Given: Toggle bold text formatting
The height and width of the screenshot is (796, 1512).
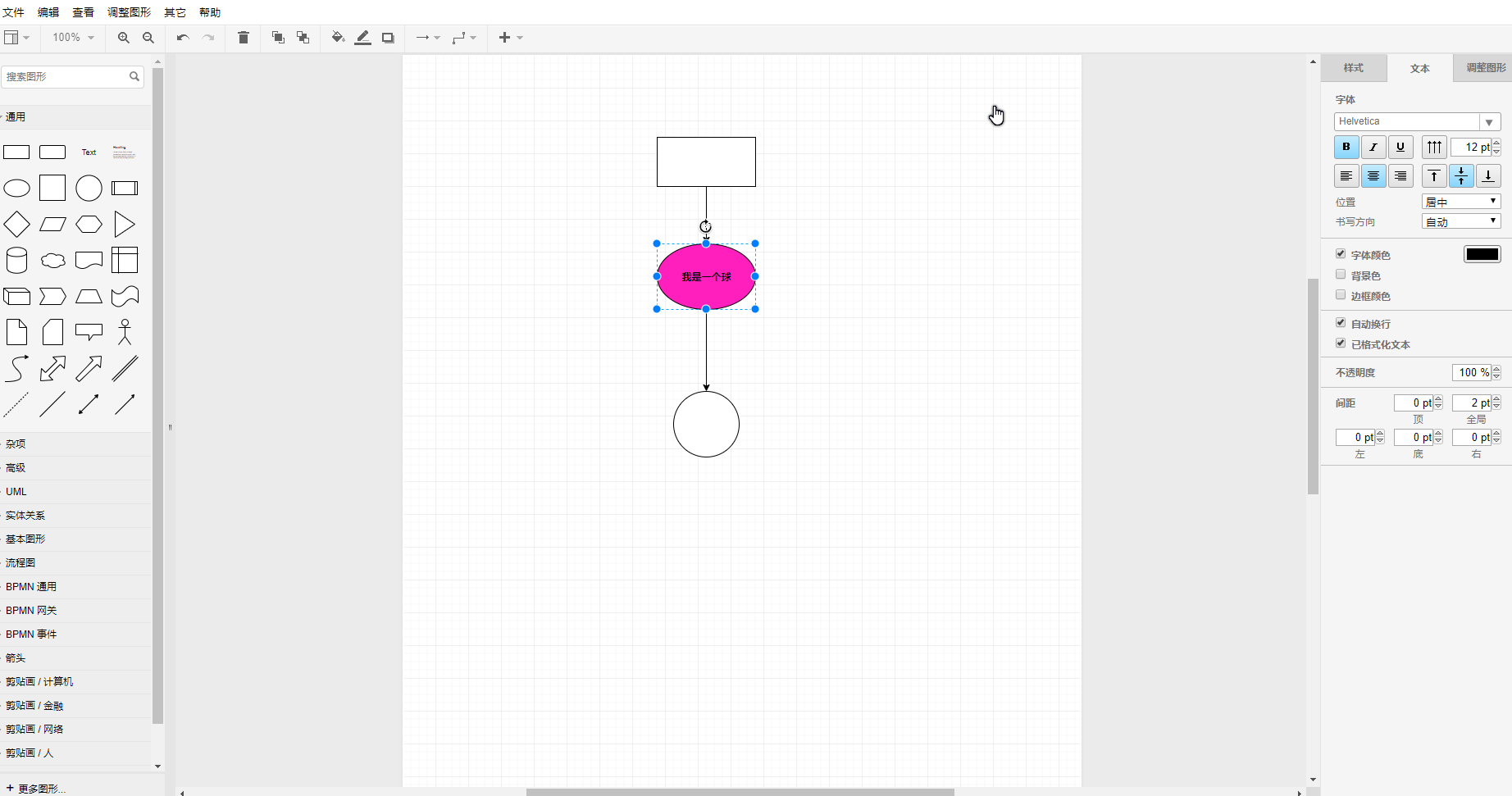Looking at the screenshot, I should (x=1346, y=148).
